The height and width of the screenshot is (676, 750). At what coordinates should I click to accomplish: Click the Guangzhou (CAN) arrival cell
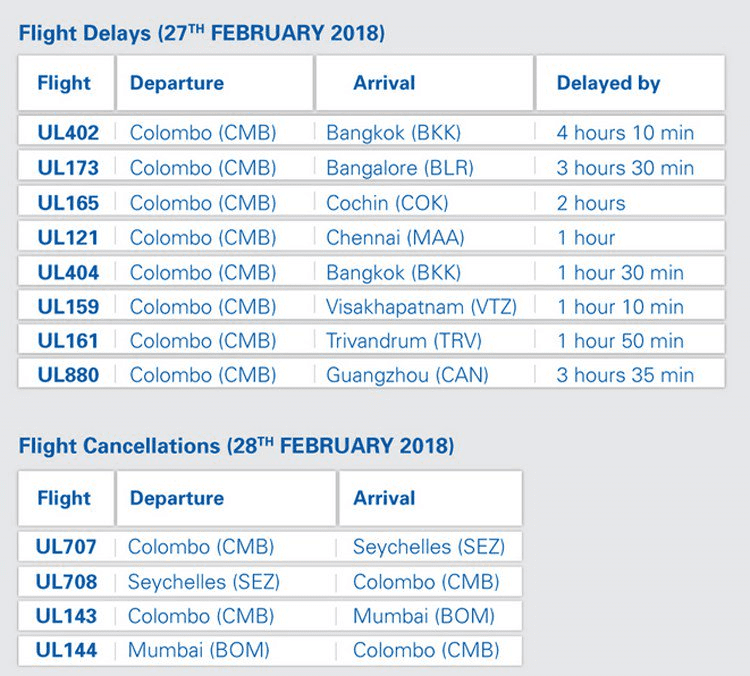pos(408,376)
